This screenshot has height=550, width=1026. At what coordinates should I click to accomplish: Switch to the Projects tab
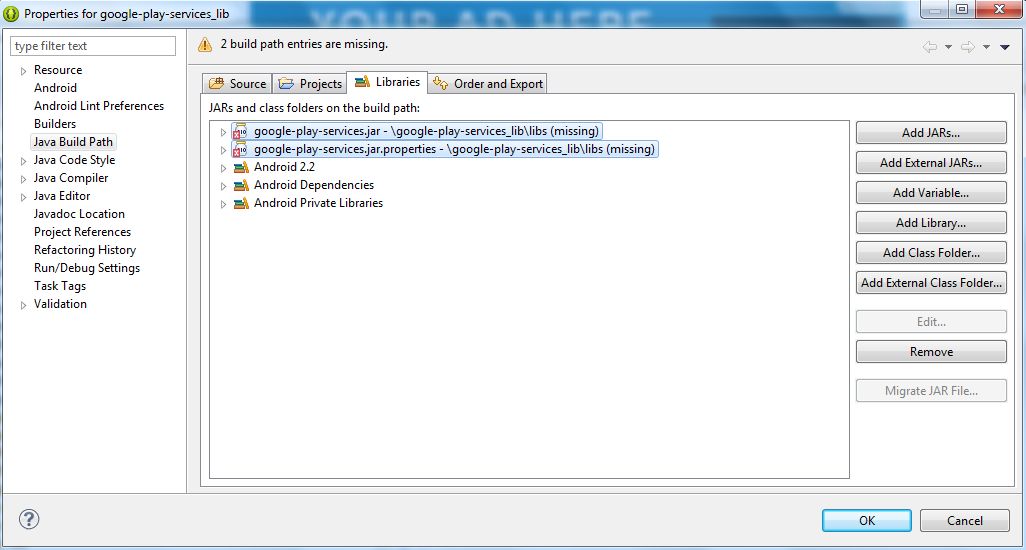[x=310, y=84]
